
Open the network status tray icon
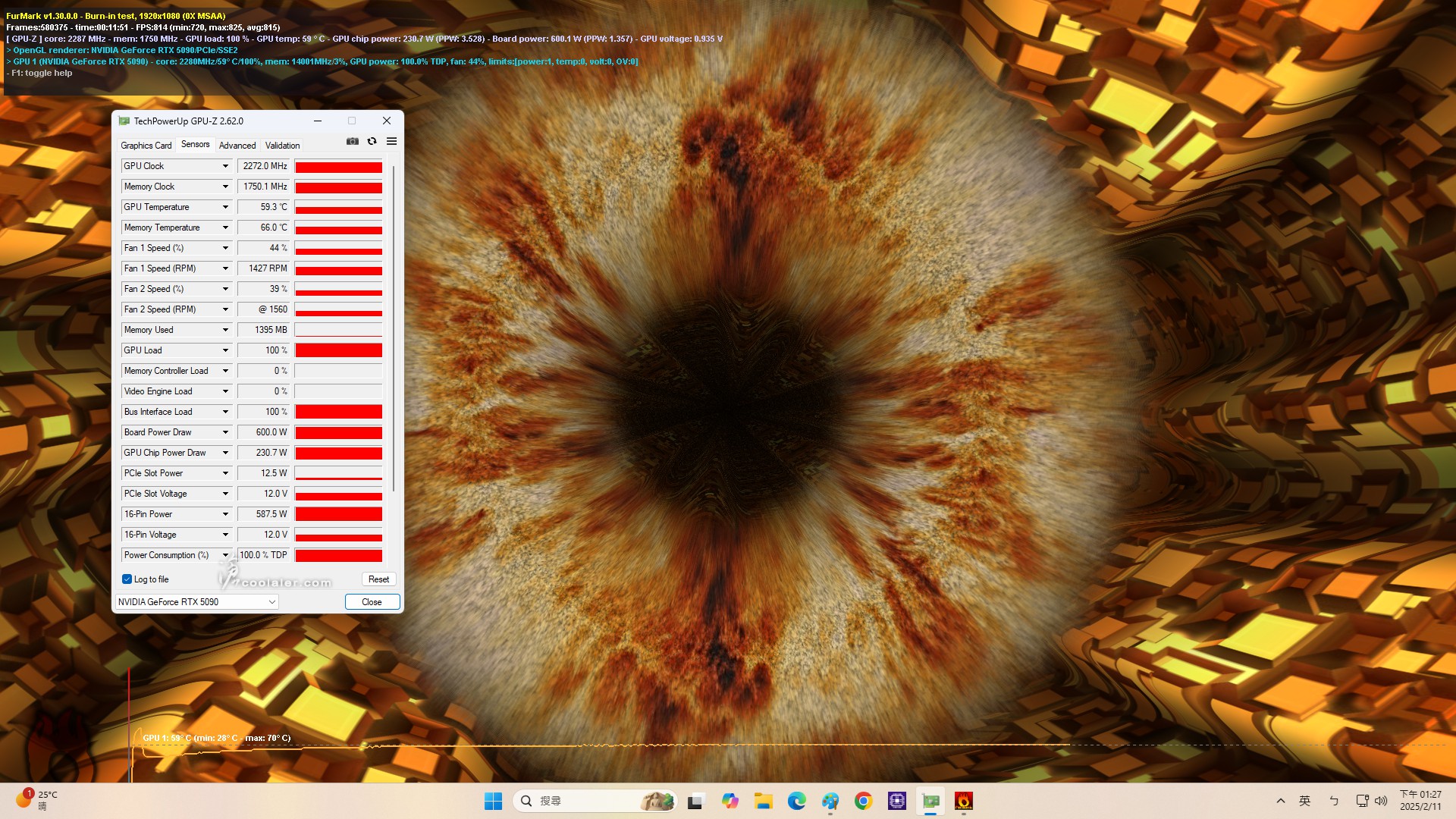tap(1362, 801)
